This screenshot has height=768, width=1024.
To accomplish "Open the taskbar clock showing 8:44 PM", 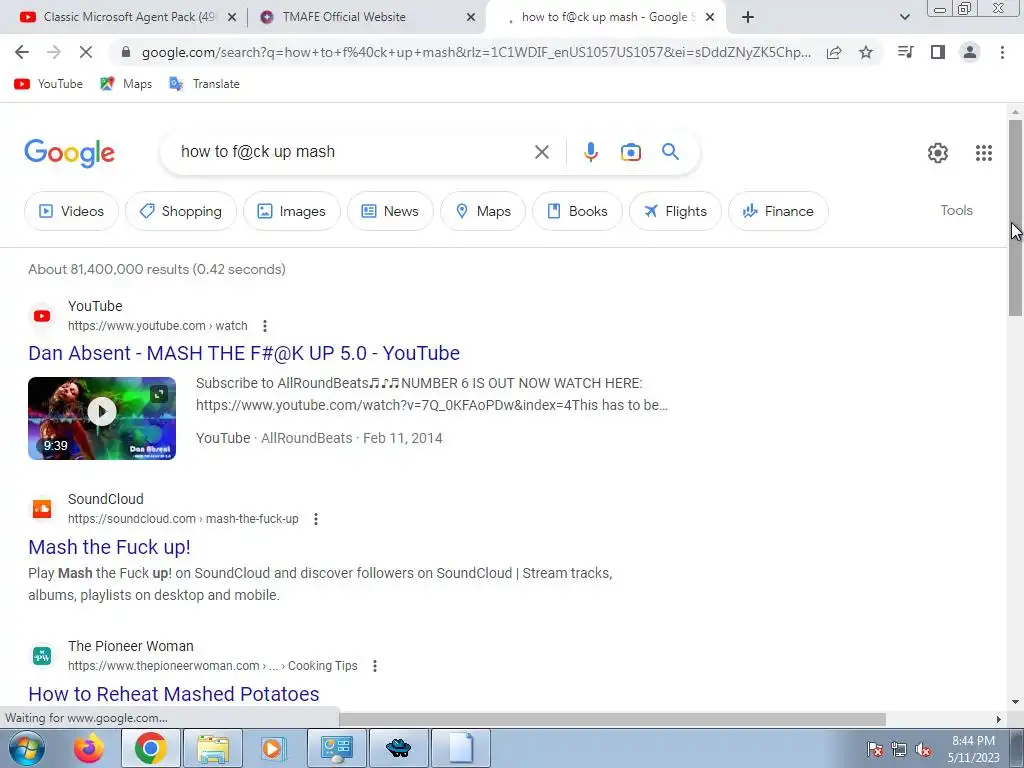I will click(974, 749).
